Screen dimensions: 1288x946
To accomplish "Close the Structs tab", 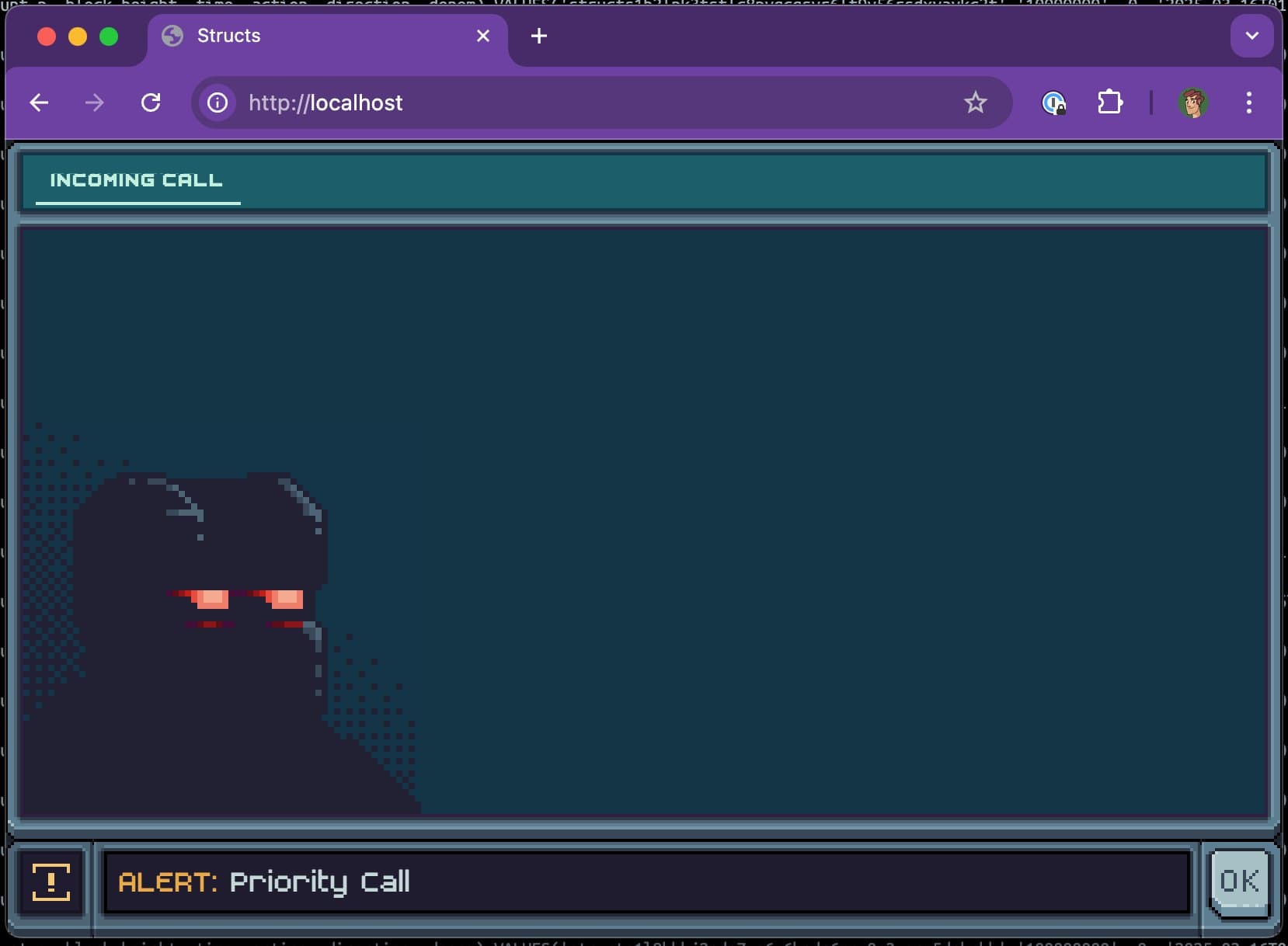I will 483,36.
